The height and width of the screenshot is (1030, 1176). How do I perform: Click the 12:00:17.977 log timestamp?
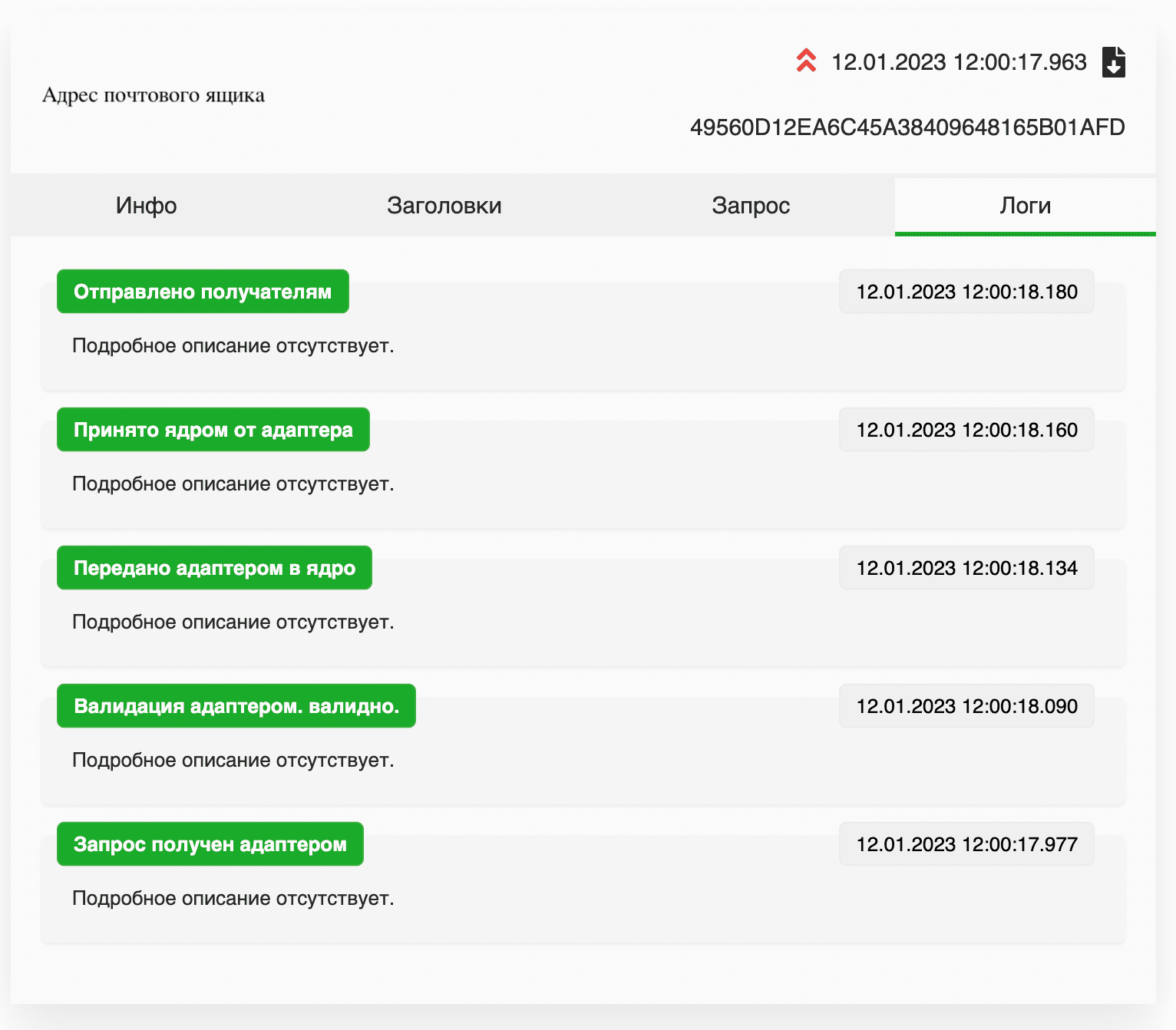click(x=966, y=844)
